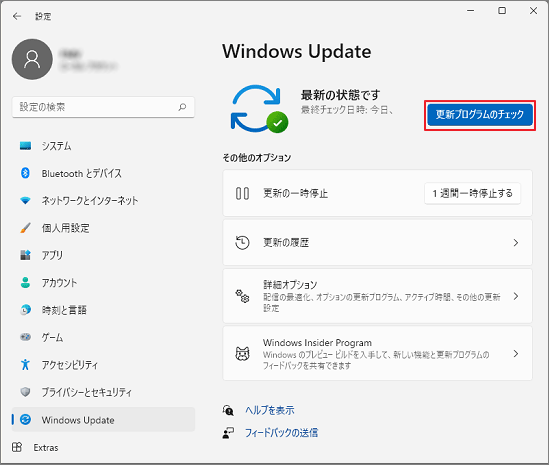Click the pause icon for 更新の一時停止
The image size is (549, 465).
(x=242, y=193)
